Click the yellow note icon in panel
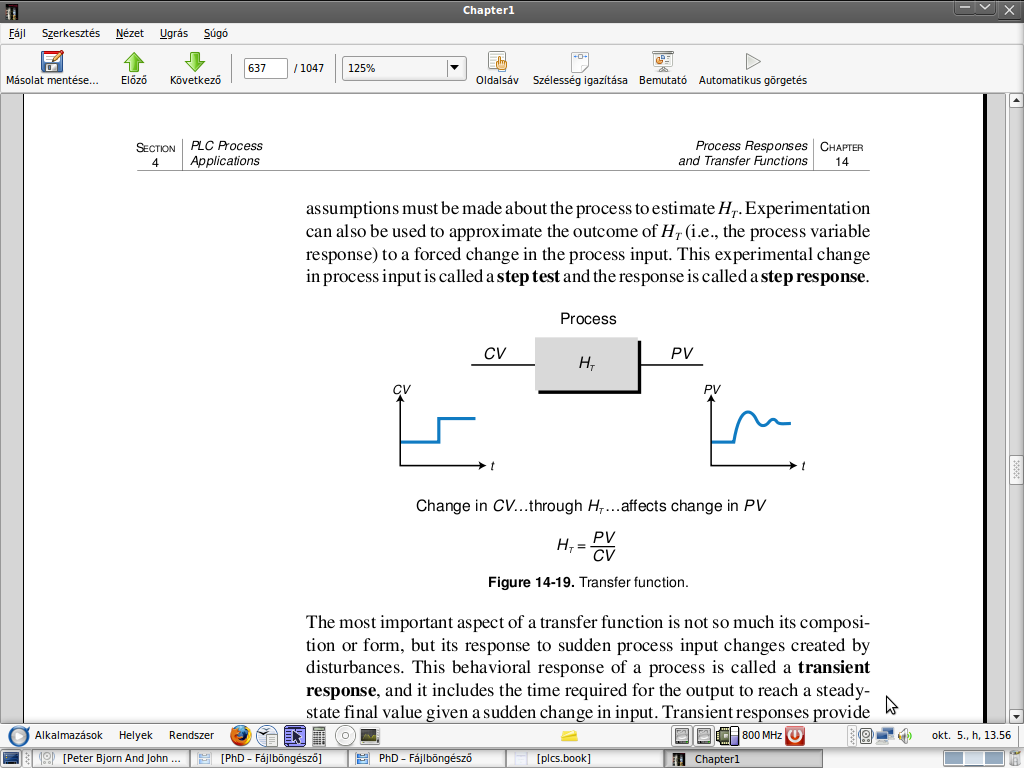 (x=569, y=736)
